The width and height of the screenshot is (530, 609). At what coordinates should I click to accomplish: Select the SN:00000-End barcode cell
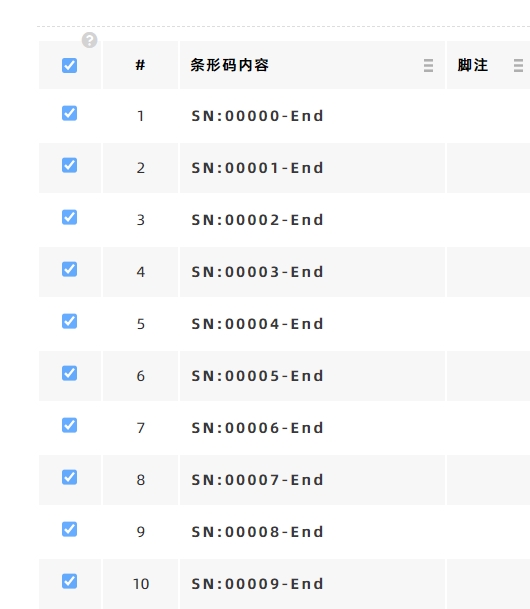(x=312, y=116)
